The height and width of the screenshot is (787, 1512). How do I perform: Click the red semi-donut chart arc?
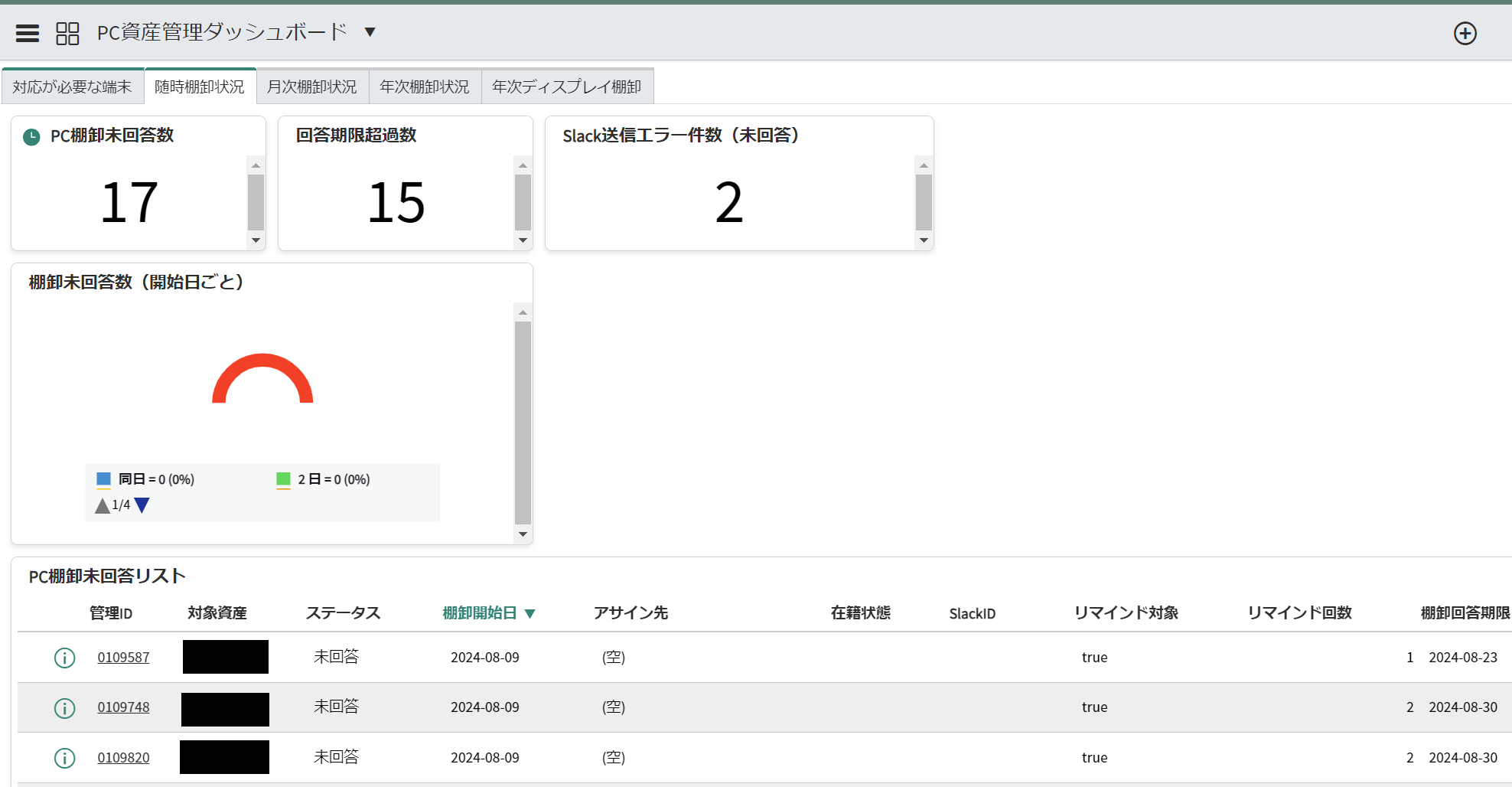[x=262, y=360]
